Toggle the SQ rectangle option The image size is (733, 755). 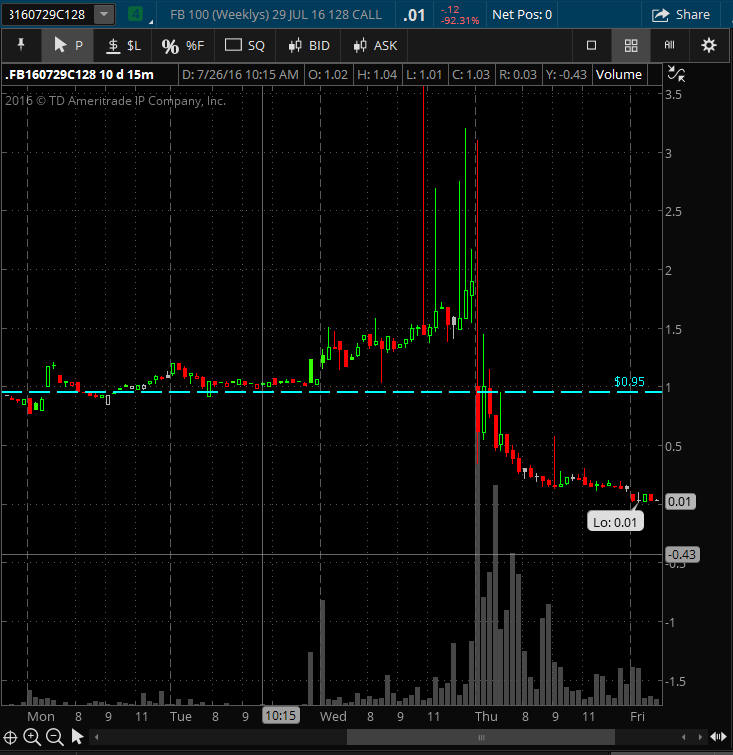point(245,46)
